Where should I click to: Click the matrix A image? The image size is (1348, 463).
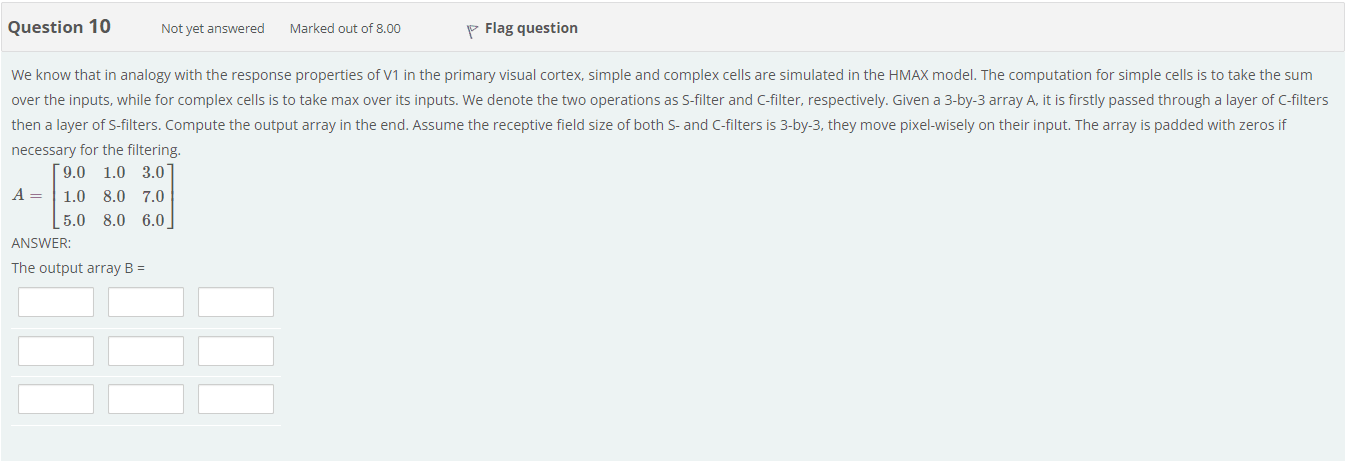95,196
